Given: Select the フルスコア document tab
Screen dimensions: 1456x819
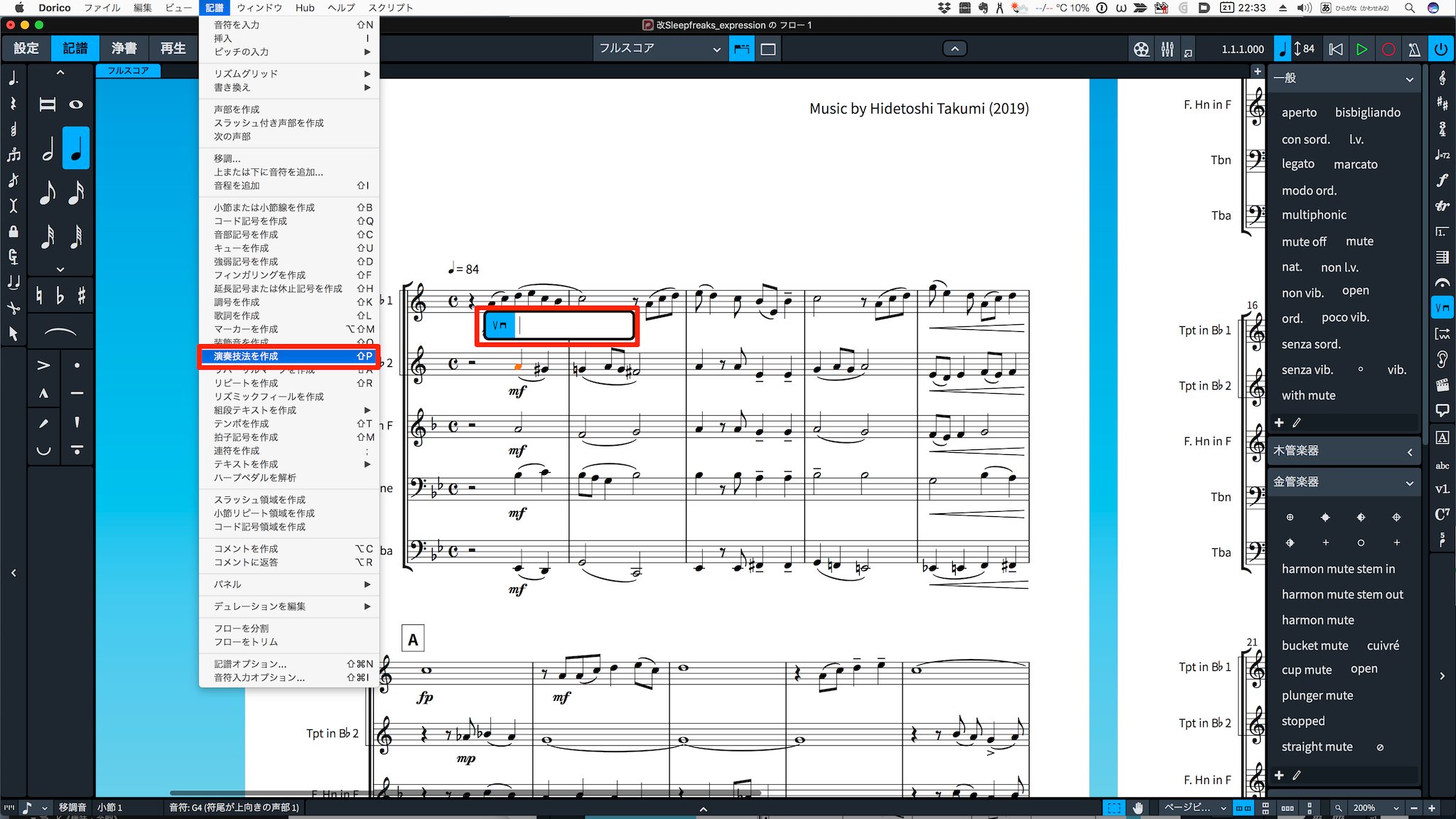Looking at the screenshot, I should (128, 70).
